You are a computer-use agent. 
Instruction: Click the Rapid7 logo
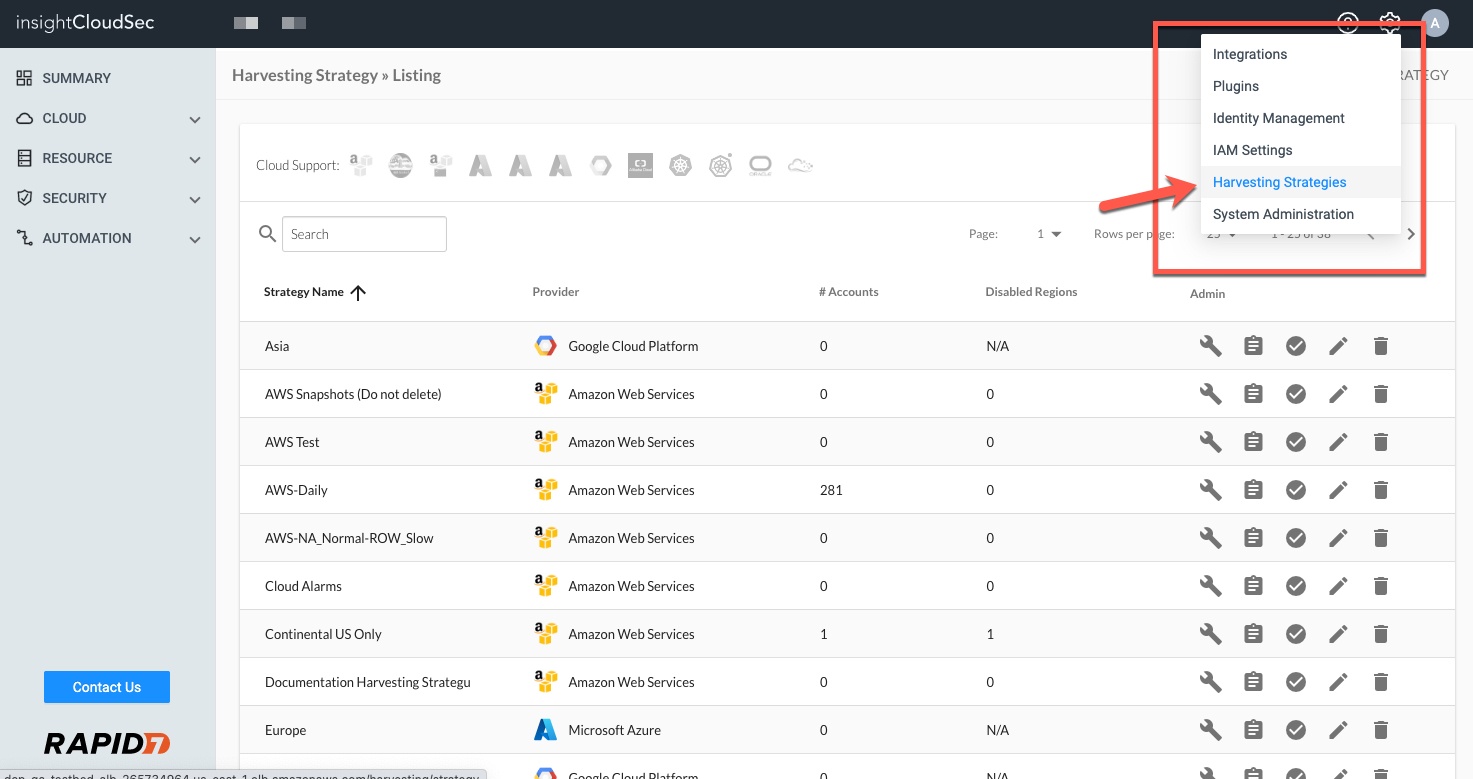tap(107, 743)
